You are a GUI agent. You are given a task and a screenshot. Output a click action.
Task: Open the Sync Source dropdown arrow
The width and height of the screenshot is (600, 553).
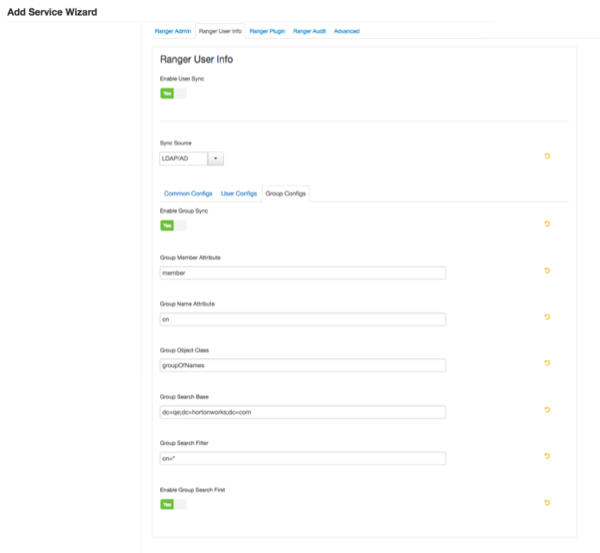click(217, 158)
